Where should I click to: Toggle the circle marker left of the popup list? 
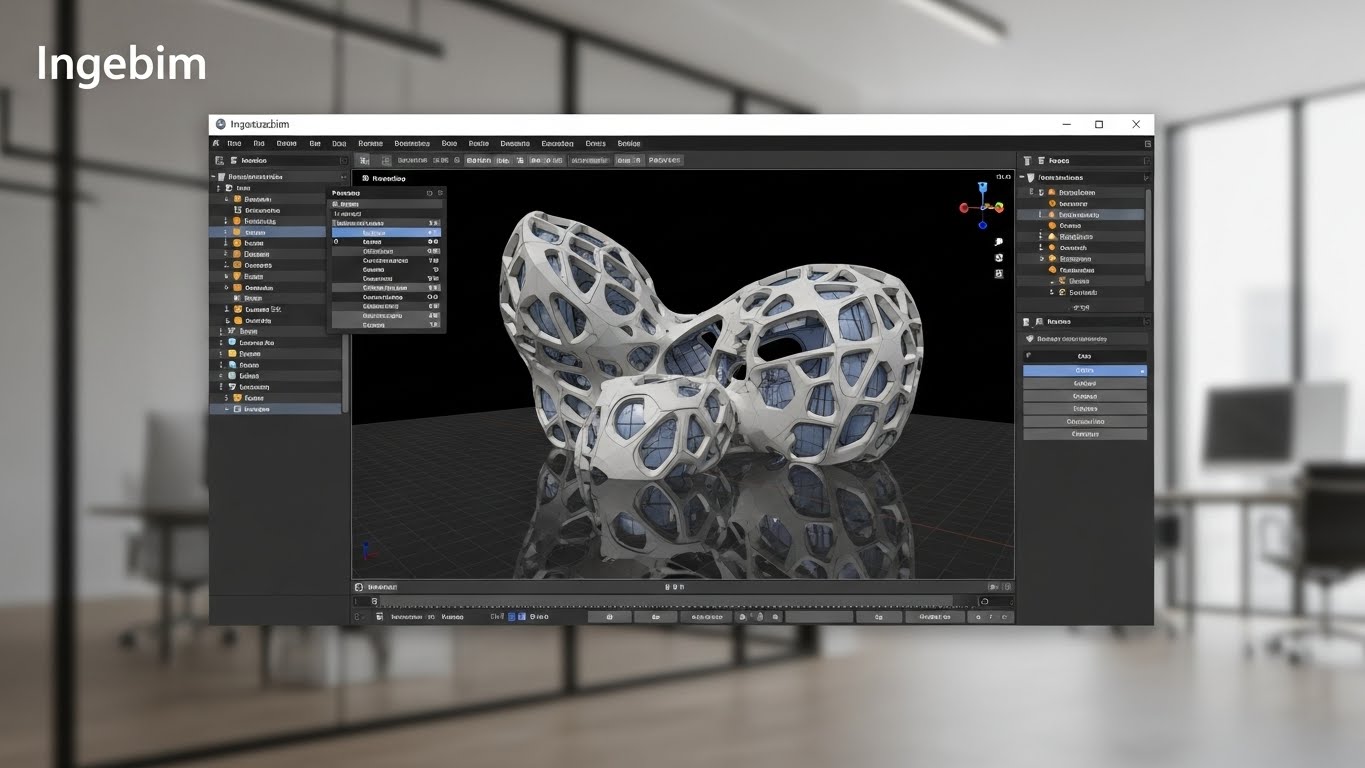coord(336,242)
